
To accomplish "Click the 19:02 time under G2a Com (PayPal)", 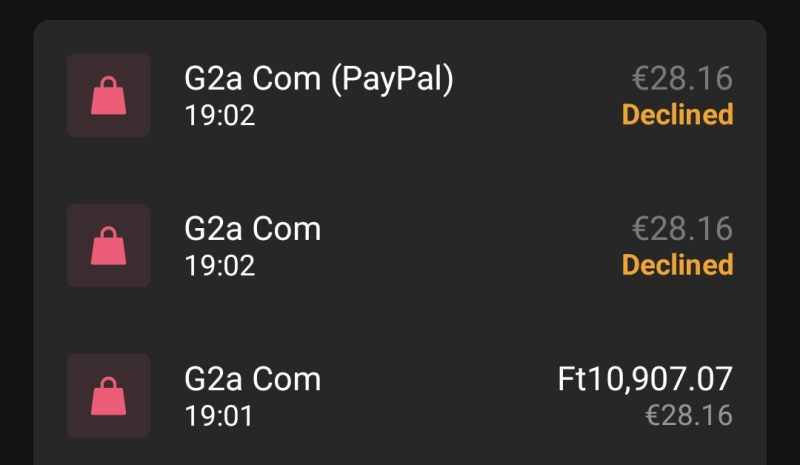I will tap(220, 116).
